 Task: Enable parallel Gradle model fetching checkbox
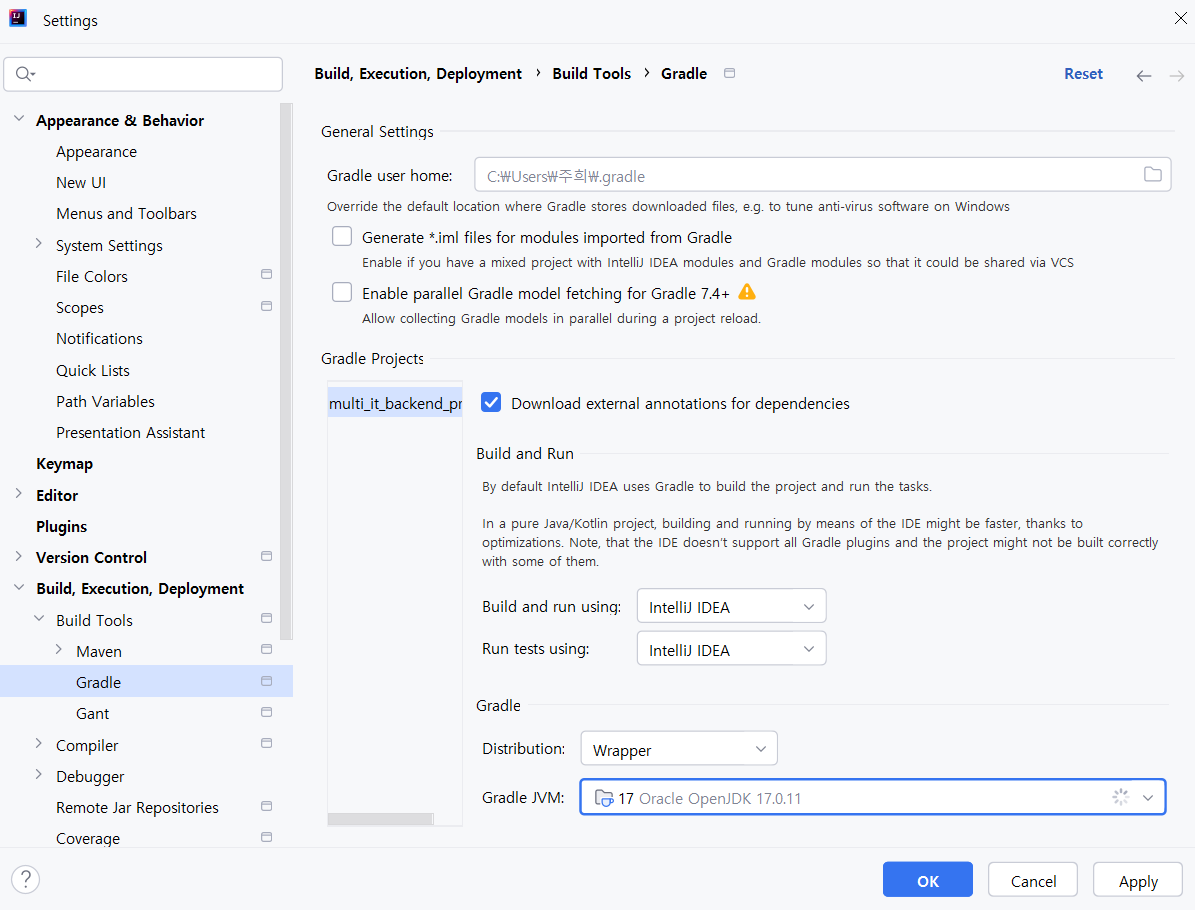[x=342, y=292]
